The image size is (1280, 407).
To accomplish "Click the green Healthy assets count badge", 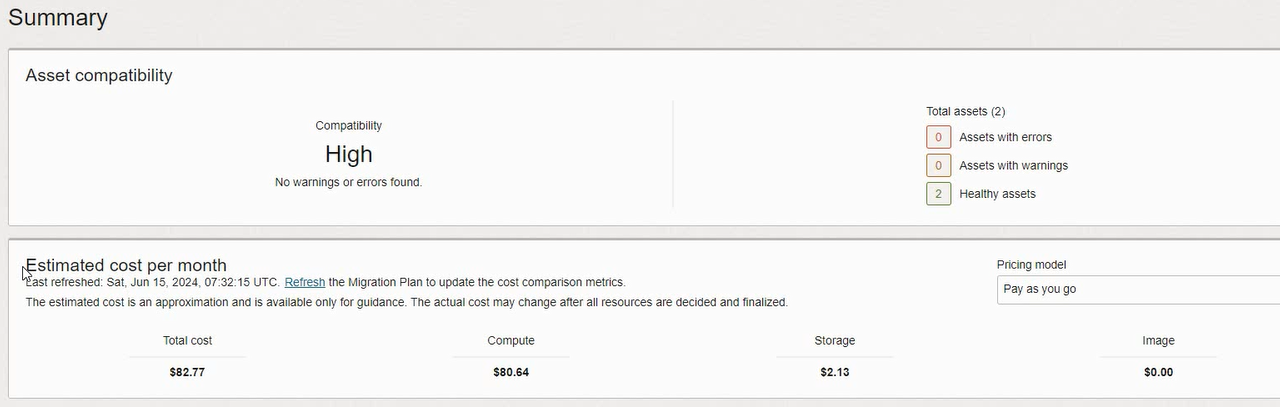I will click(x=938, y=193).
